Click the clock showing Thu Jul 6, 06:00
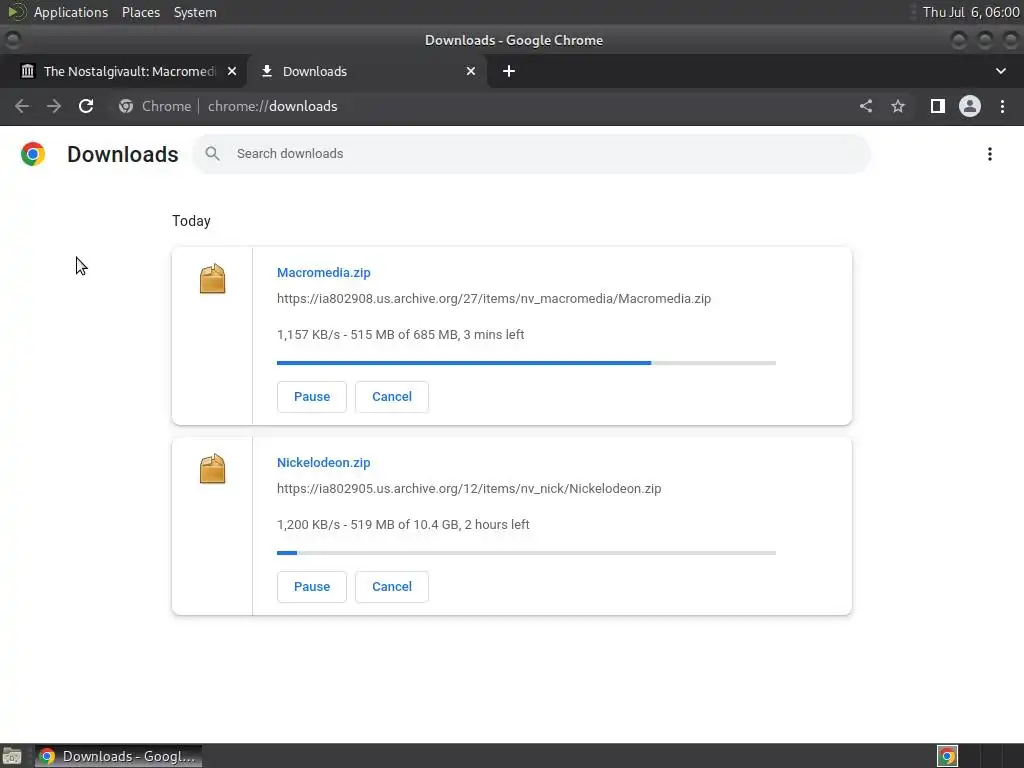Viewport: 1024px width, 768px height. [970, 12]
